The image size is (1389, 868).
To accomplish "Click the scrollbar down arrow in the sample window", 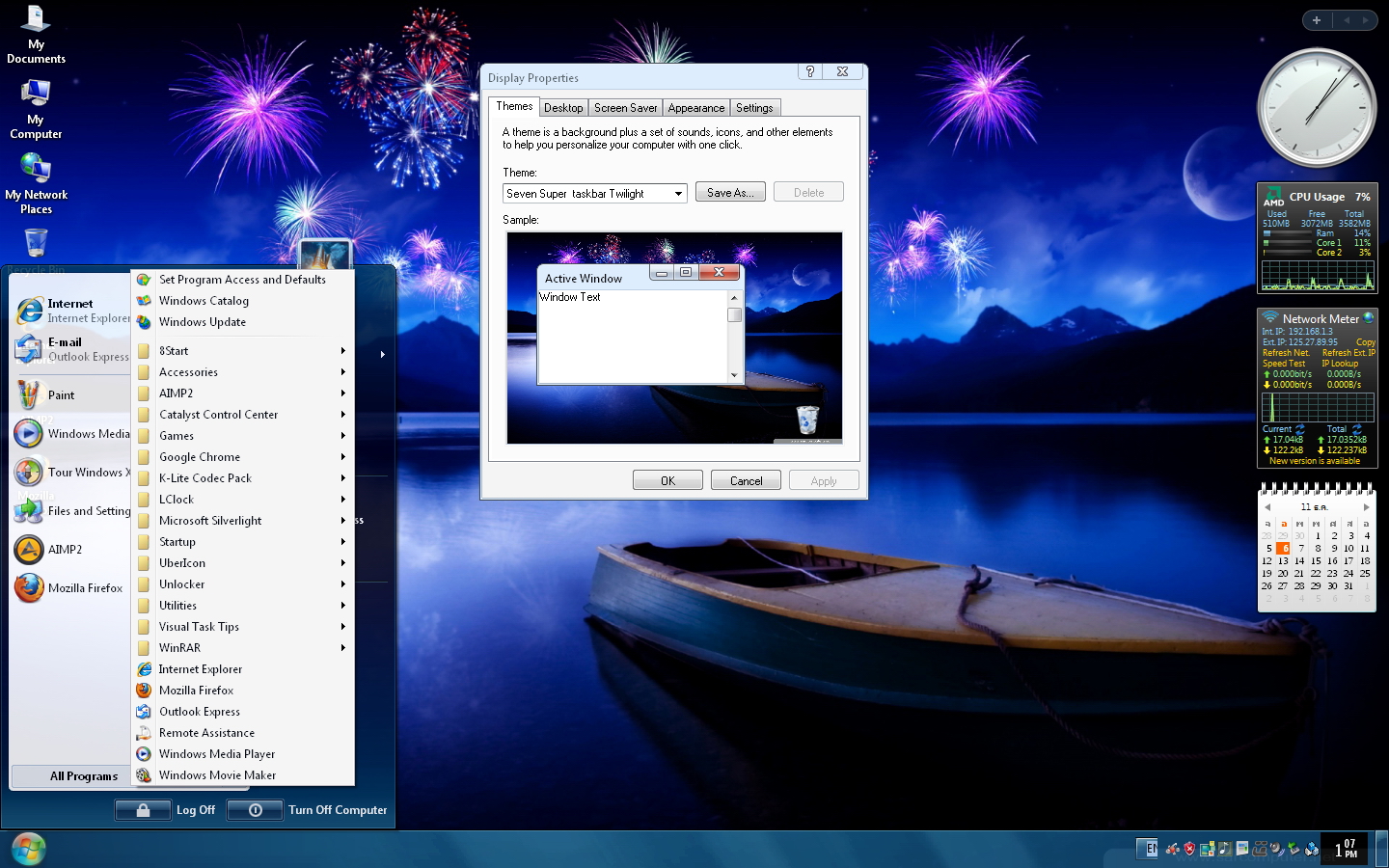I will tap(734, 375).
